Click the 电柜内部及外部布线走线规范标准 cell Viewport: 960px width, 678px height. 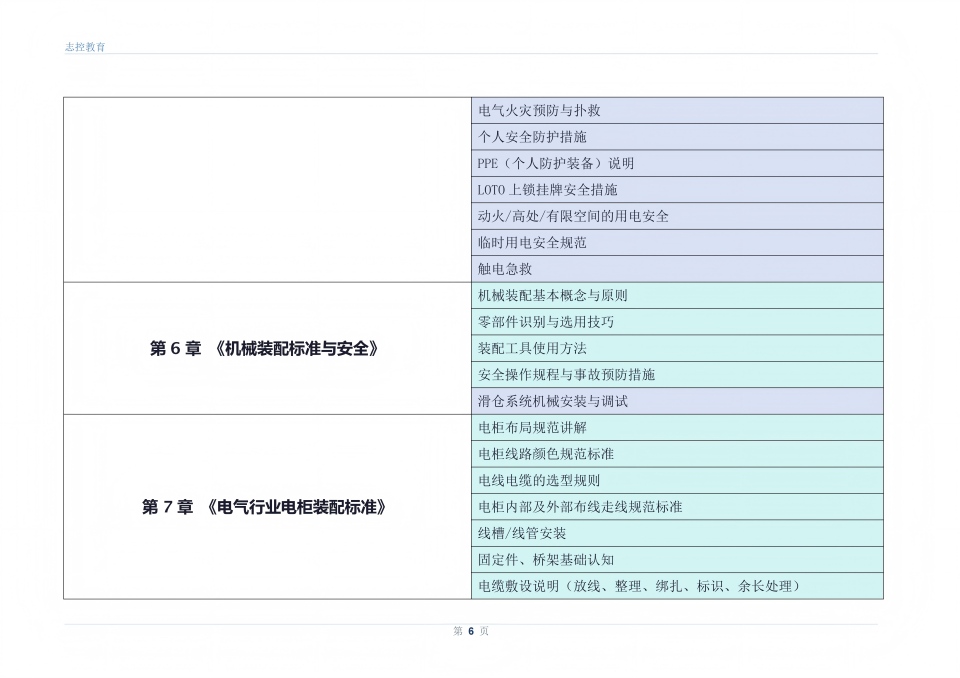pos(677,507)
